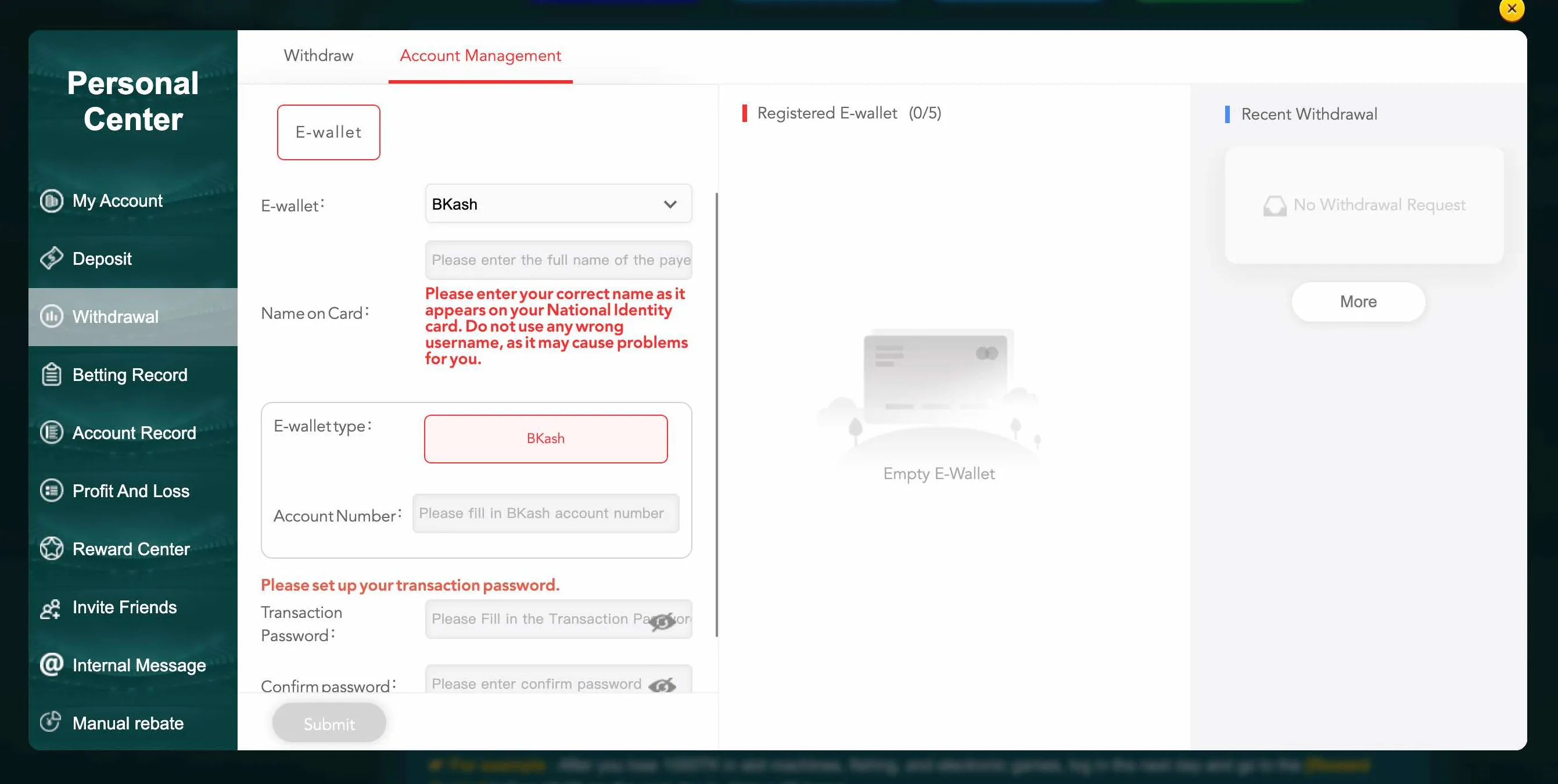Click the E-wallet category button
This screenshot has width=1558, height=784.
pos(328,132)
